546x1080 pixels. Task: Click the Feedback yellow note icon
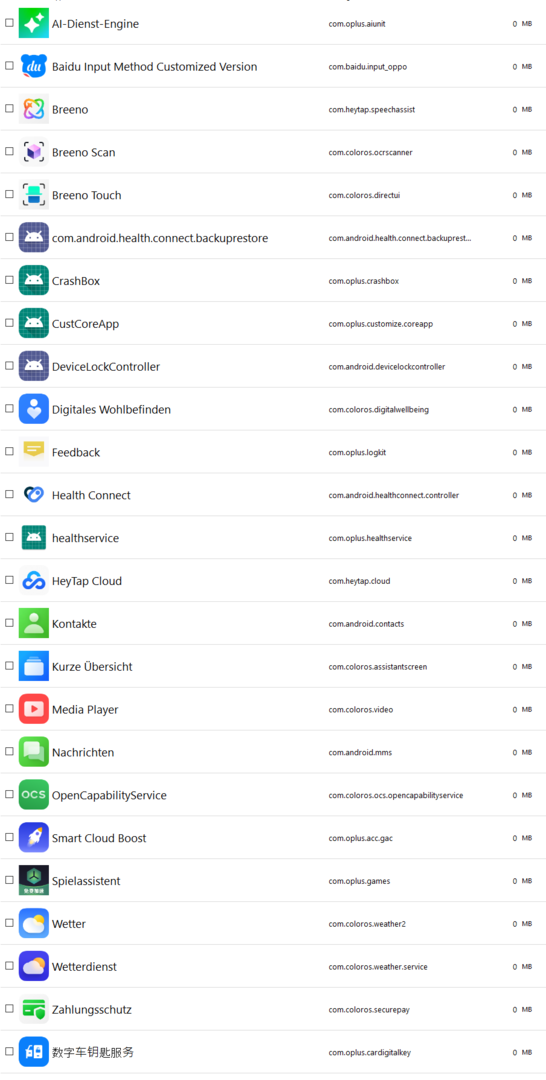(x=34, y=452)
